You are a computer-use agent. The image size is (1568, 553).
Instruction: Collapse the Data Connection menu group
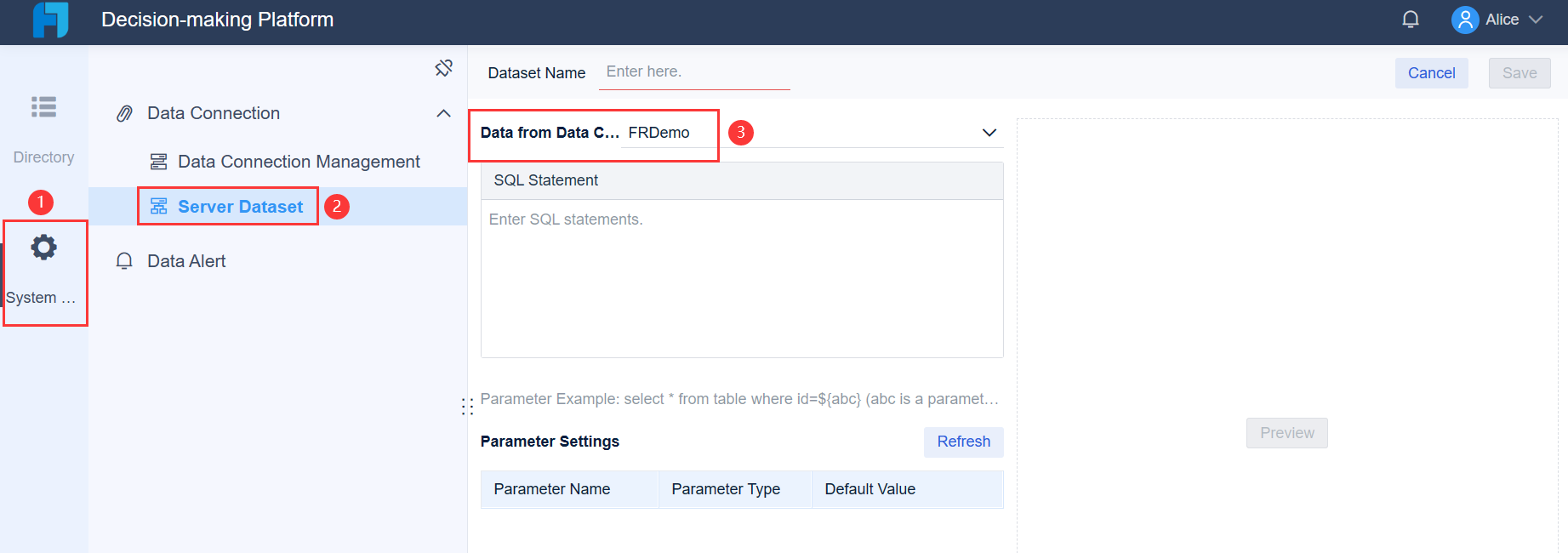[443, 113]
